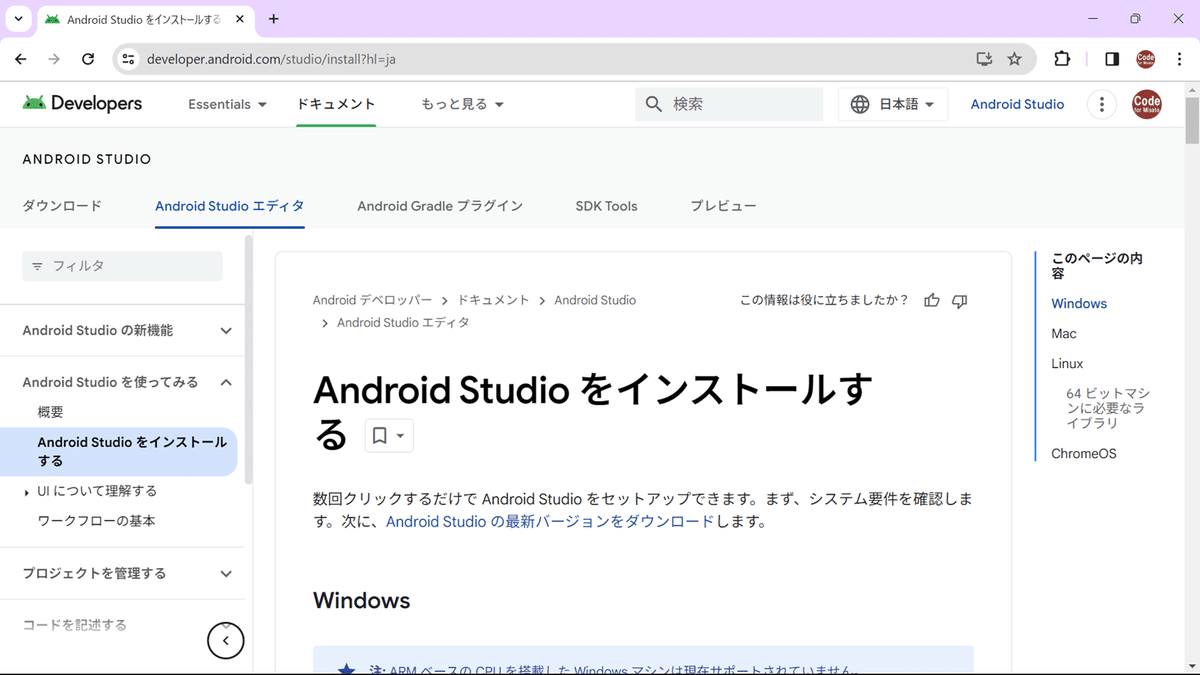Click the browser forward arrow
Image resolution: width=1200 pixels, height=675 pixels.
tap(54, 59)
